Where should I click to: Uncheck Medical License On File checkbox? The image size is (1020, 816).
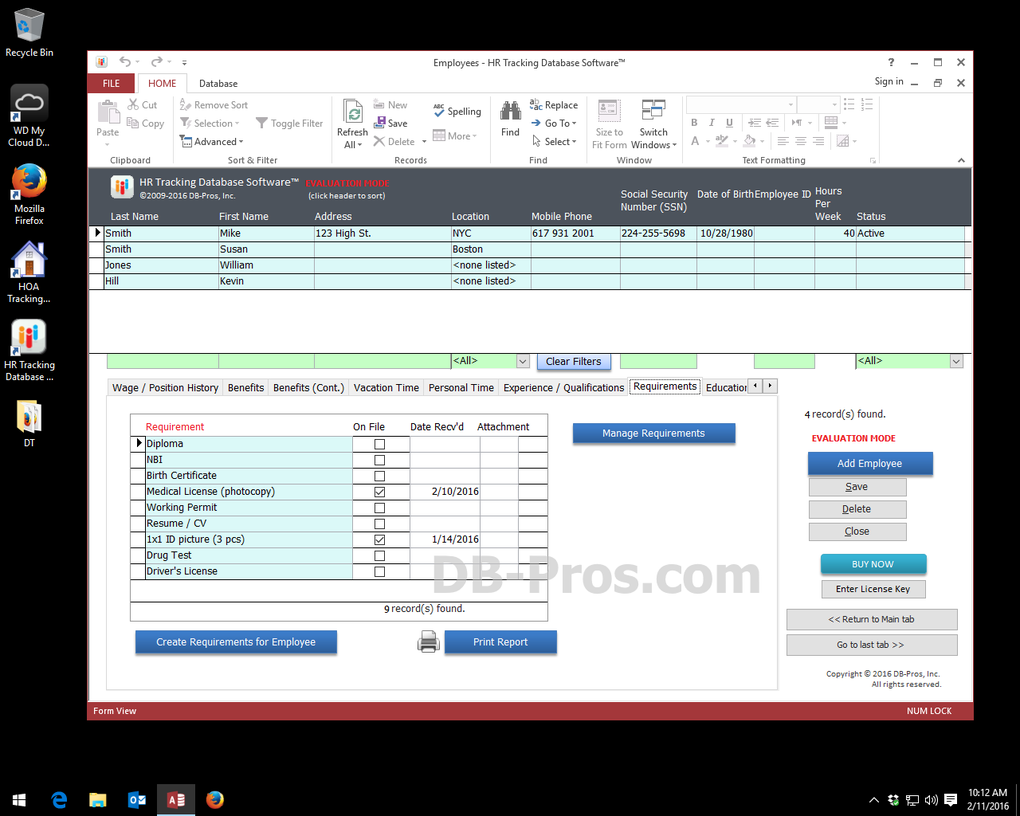[x=380, y=492]
